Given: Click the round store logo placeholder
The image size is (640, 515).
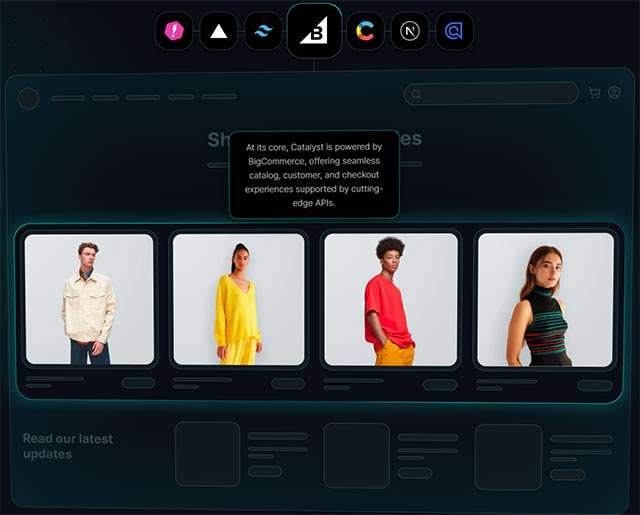Looking at the screenshot, I should tap(28, 98).
